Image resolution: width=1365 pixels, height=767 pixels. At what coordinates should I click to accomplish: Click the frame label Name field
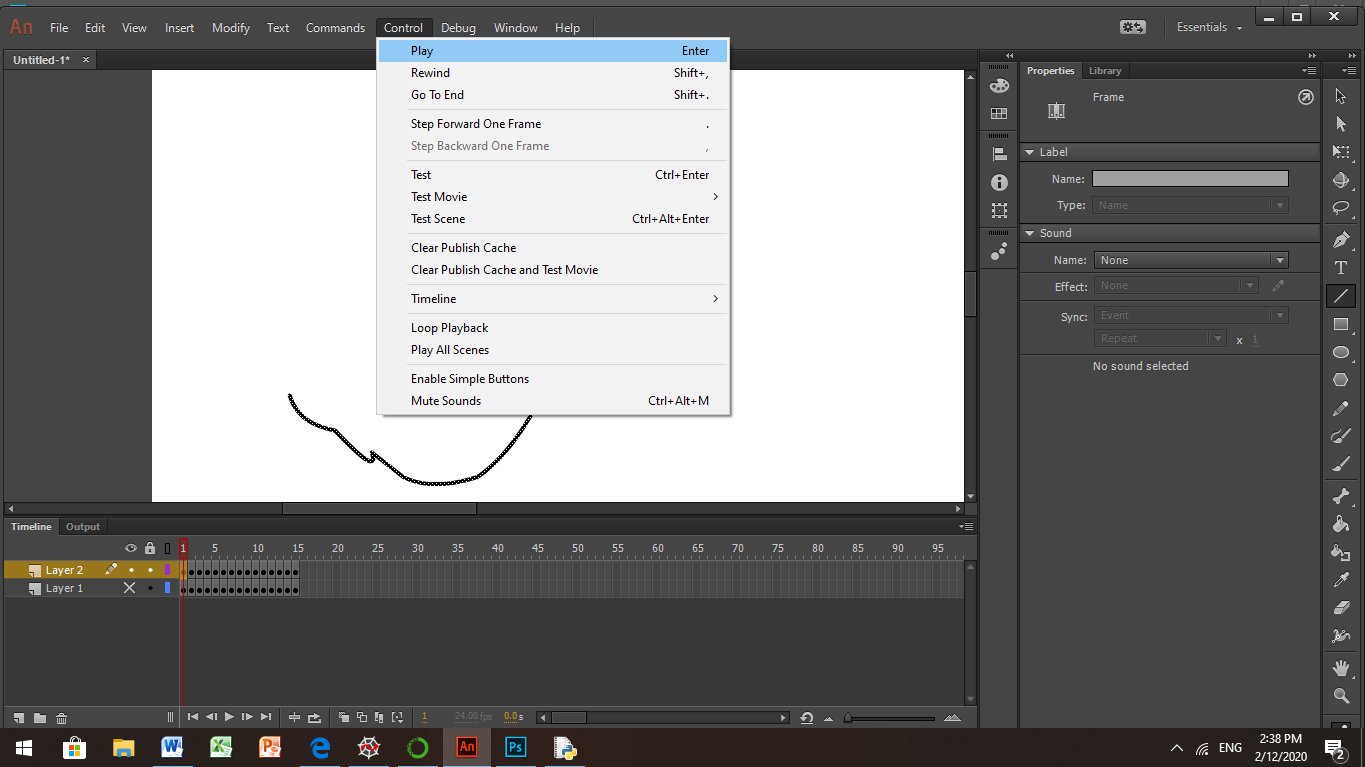click(x=1190, y=179)
